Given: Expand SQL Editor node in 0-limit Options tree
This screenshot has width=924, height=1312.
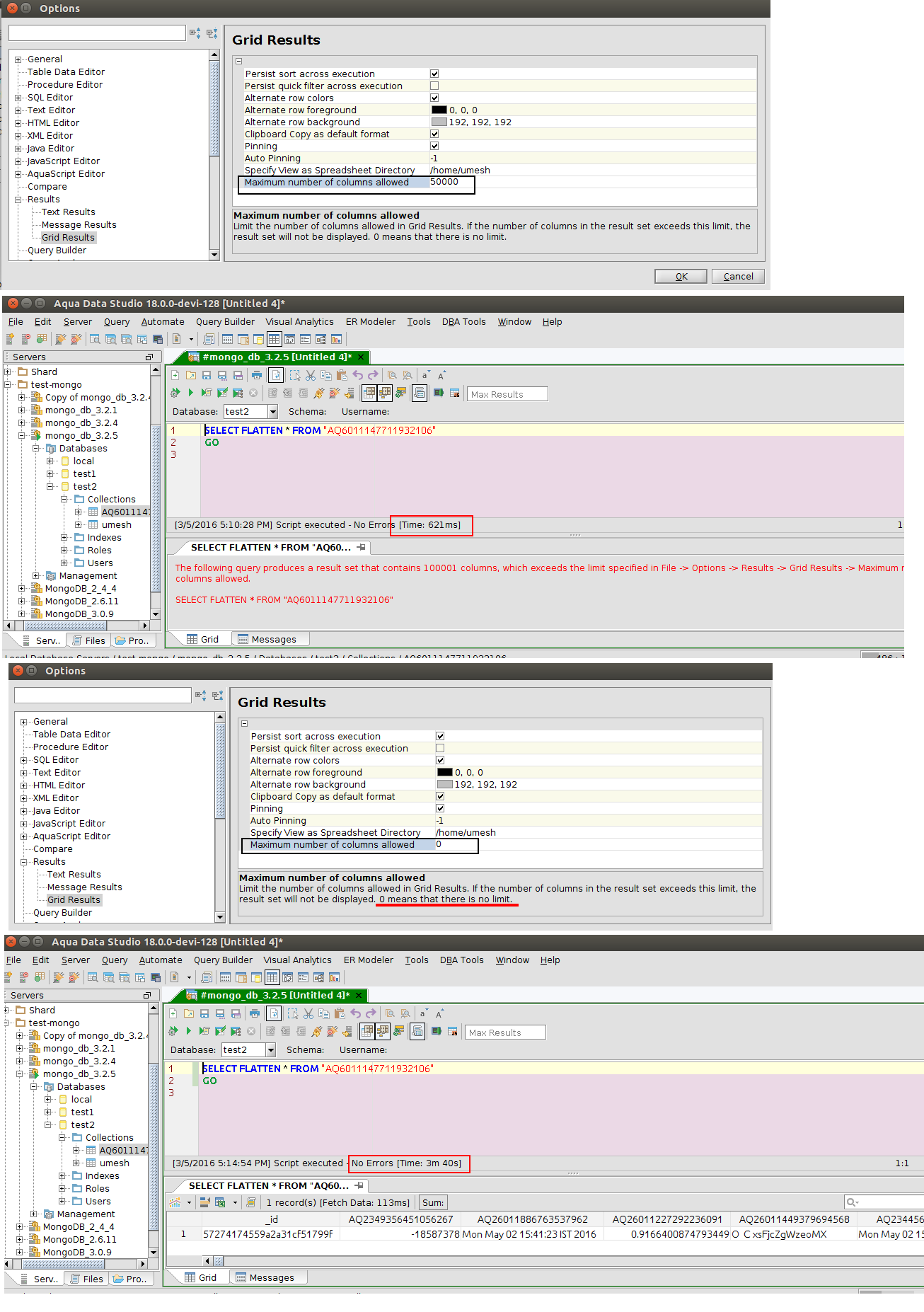Looking at the screenshot, I should click(x=24, y=760).
